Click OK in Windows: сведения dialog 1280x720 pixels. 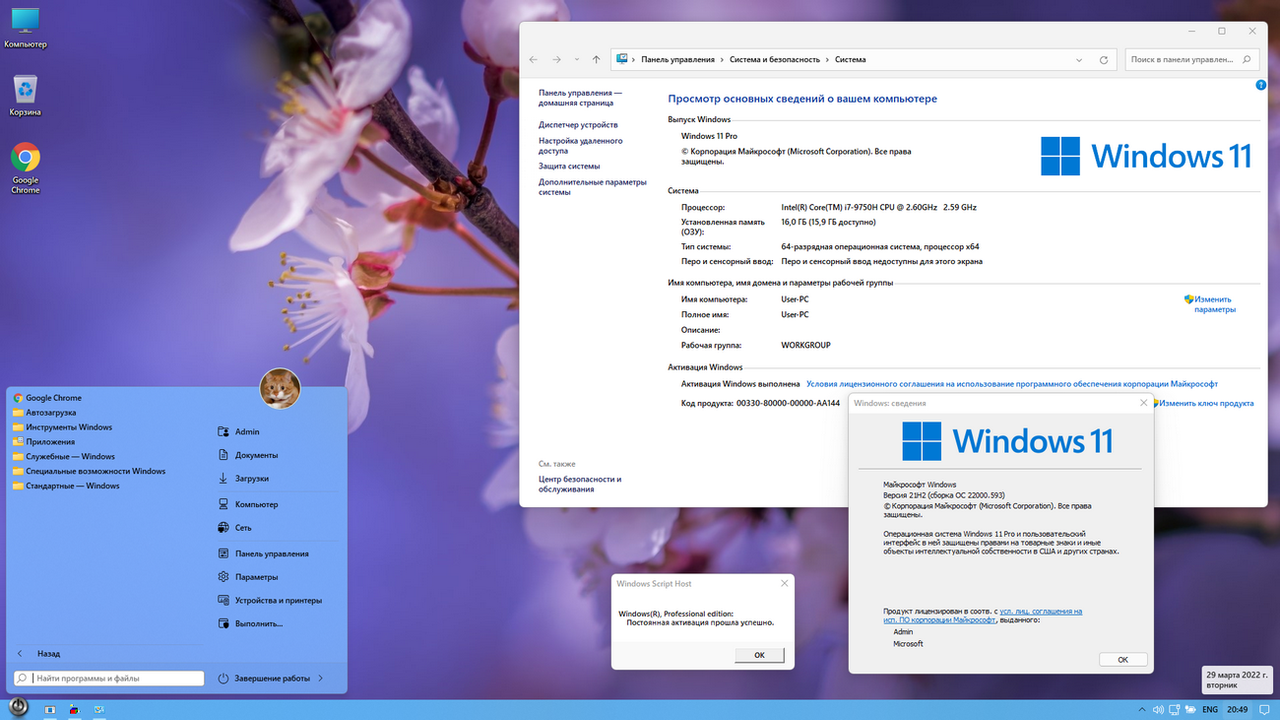tap(1123, 660)
